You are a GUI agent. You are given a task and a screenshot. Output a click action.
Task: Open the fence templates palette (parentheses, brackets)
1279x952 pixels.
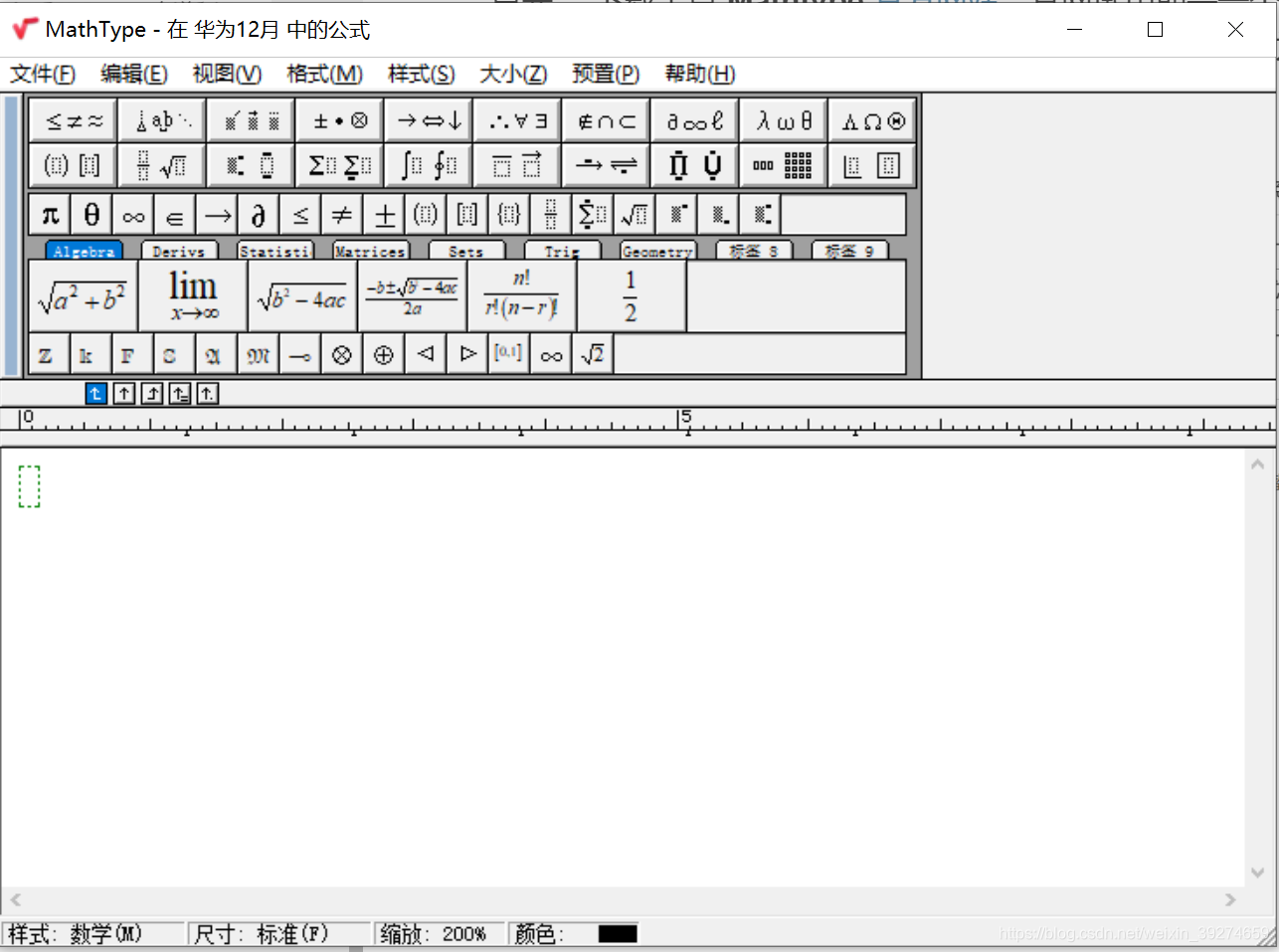point(74,165)
